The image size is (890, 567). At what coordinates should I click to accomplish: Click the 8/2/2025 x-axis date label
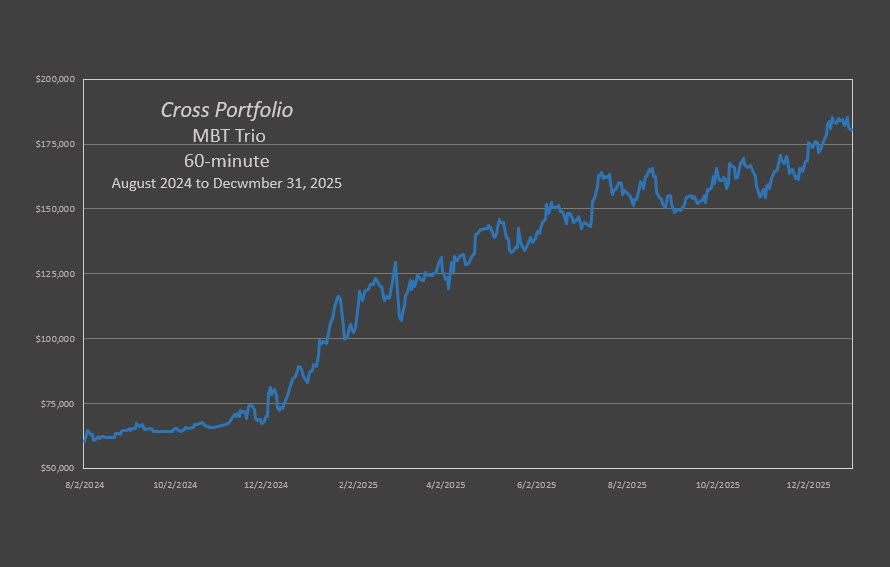(x=627, y=484)
